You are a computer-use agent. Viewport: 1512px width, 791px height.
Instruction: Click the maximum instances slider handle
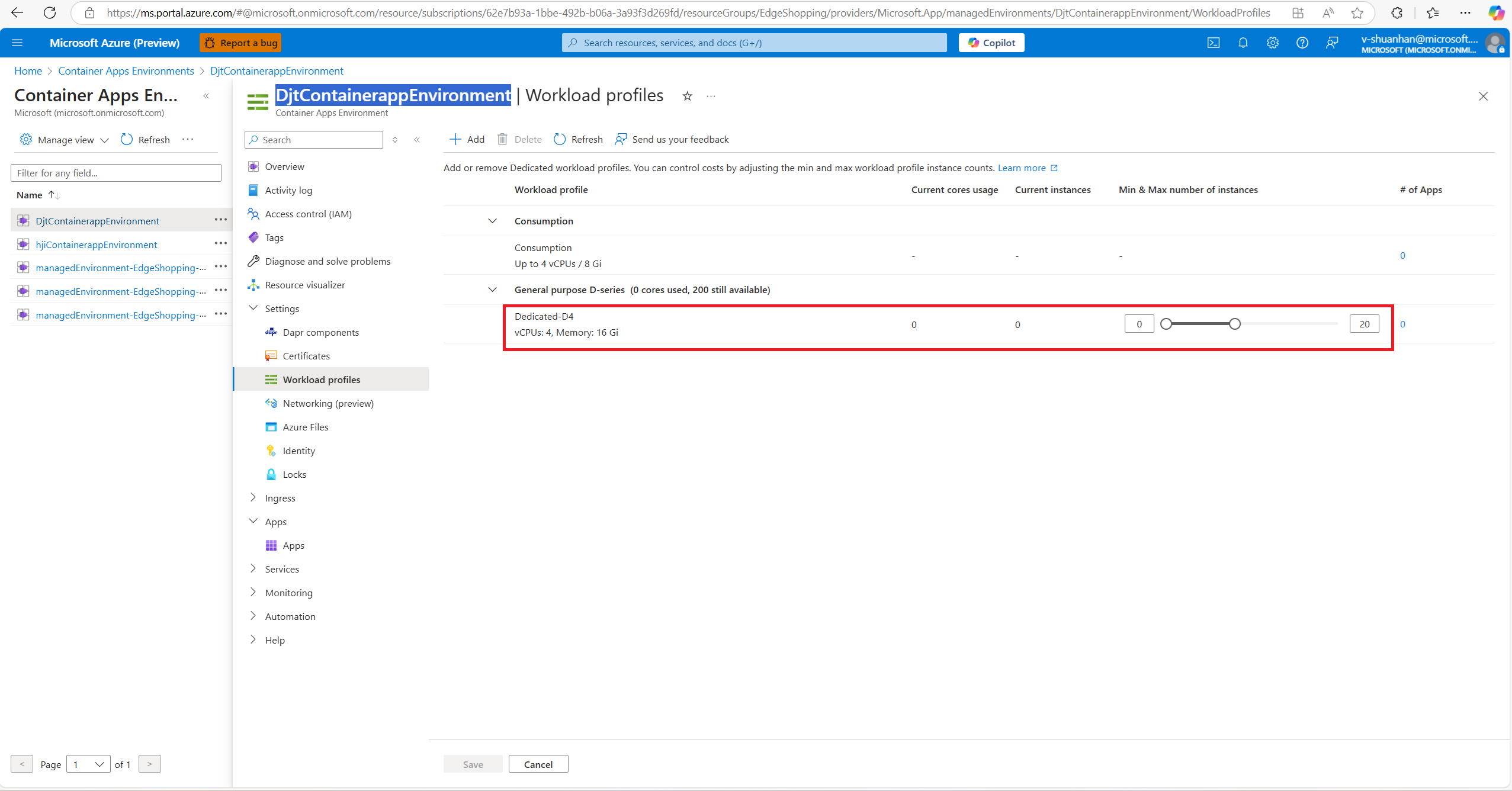[x=1235, y=324]
